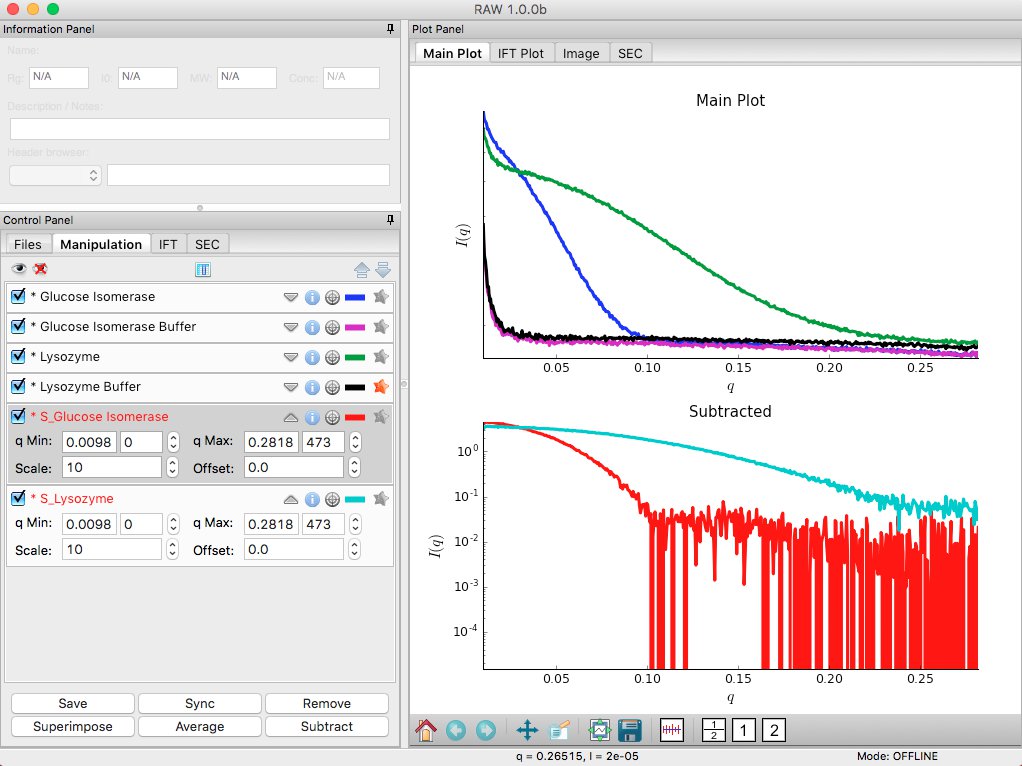Click the Remove button
The height and width of the screenshot is (766, 1022).
click(x=327, y=703)
